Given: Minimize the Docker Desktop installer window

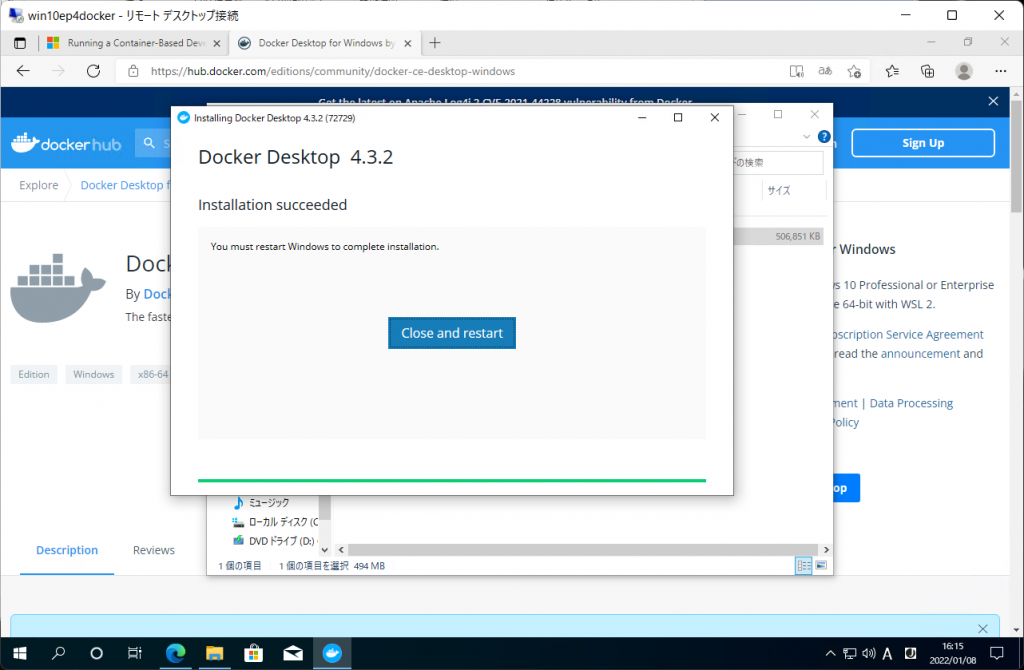Looking at the screenshot, I should [642, 118].
